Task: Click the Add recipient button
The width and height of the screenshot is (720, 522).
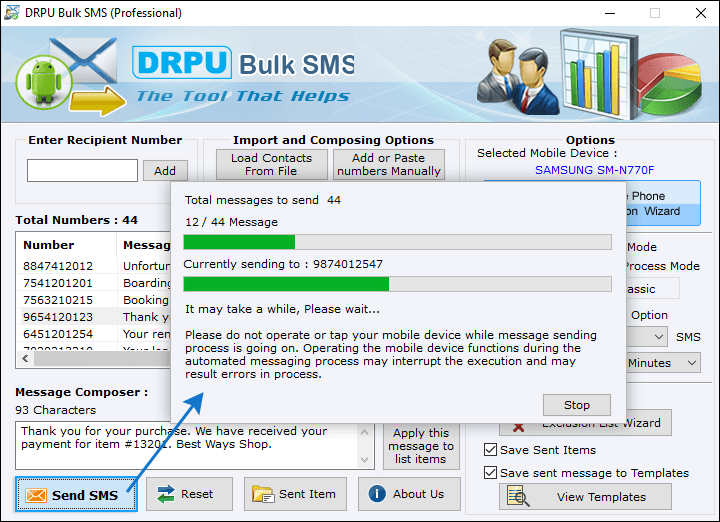Action: click(x=165, y=171)
